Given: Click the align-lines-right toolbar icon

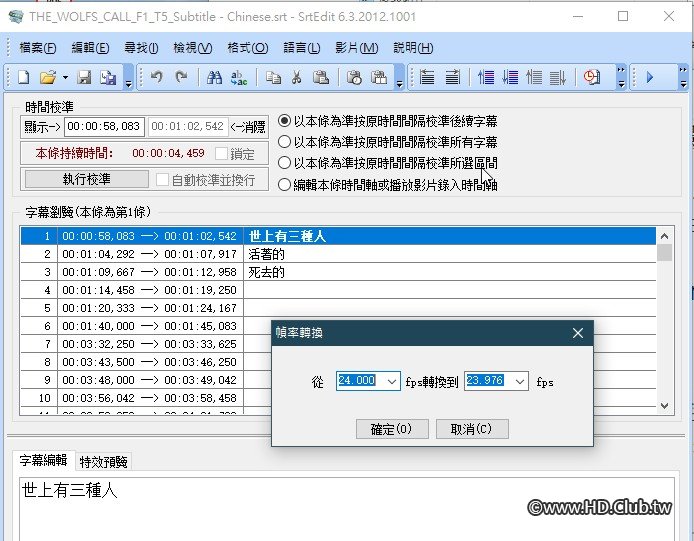Looking at the screenshot, I should [x=452, y=77].
